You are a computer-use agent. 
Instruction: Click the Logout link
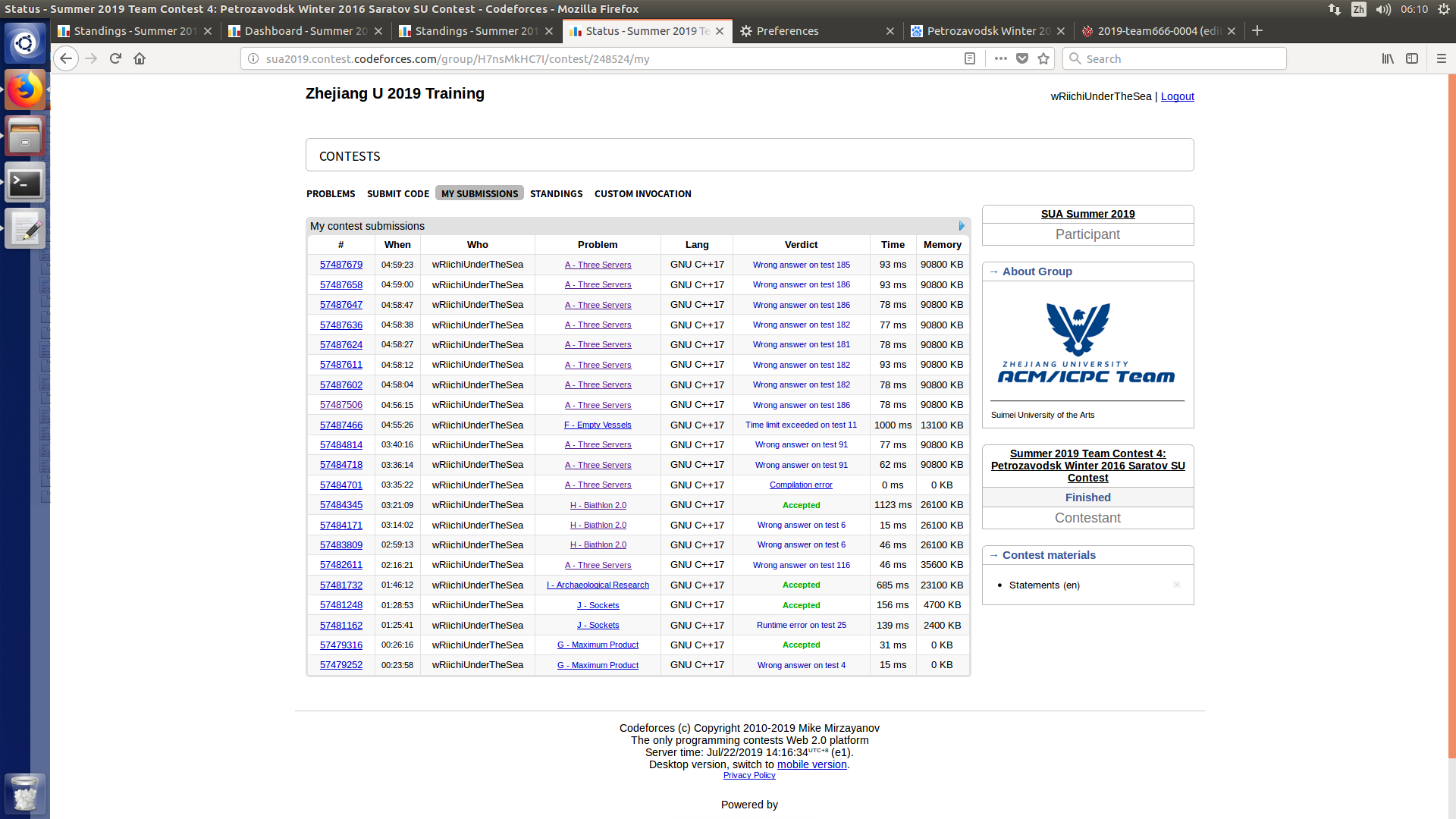click(x=1177, y=96)
